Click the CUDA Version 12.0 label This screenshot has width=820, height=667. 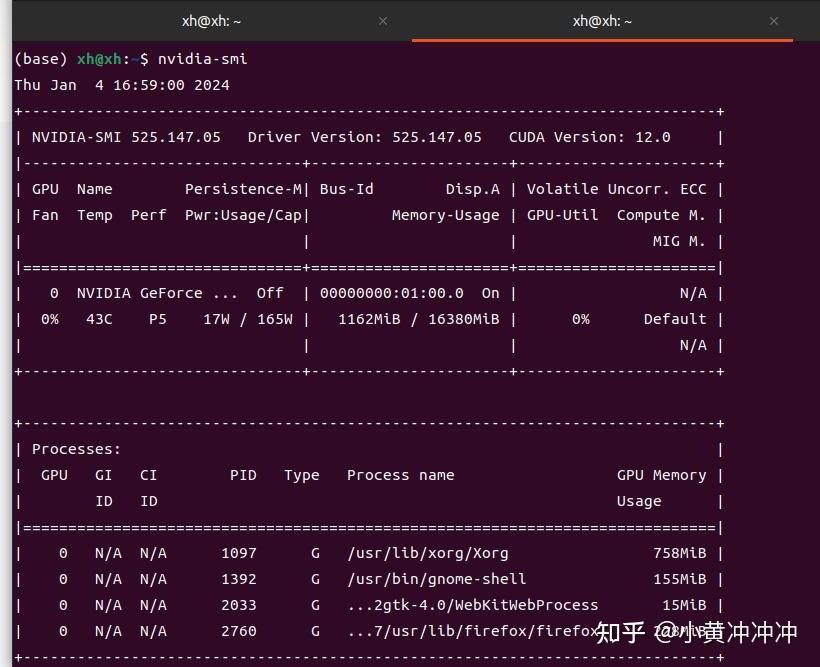tap(594, 137)
